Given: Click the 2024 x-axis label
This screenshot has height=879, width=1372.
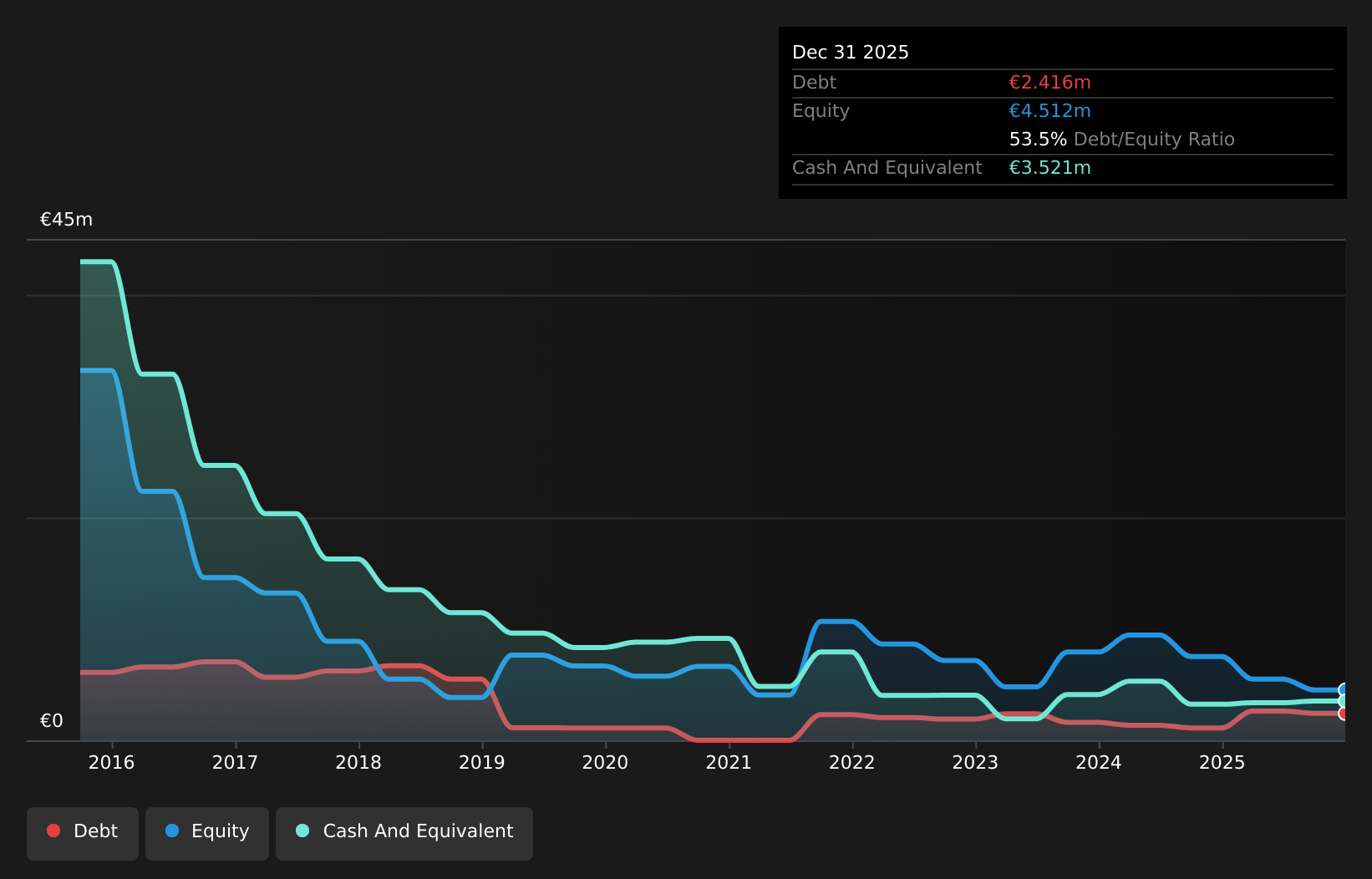Looking at the screenshot, I should pyautogui.click(x=1099, y=762).
